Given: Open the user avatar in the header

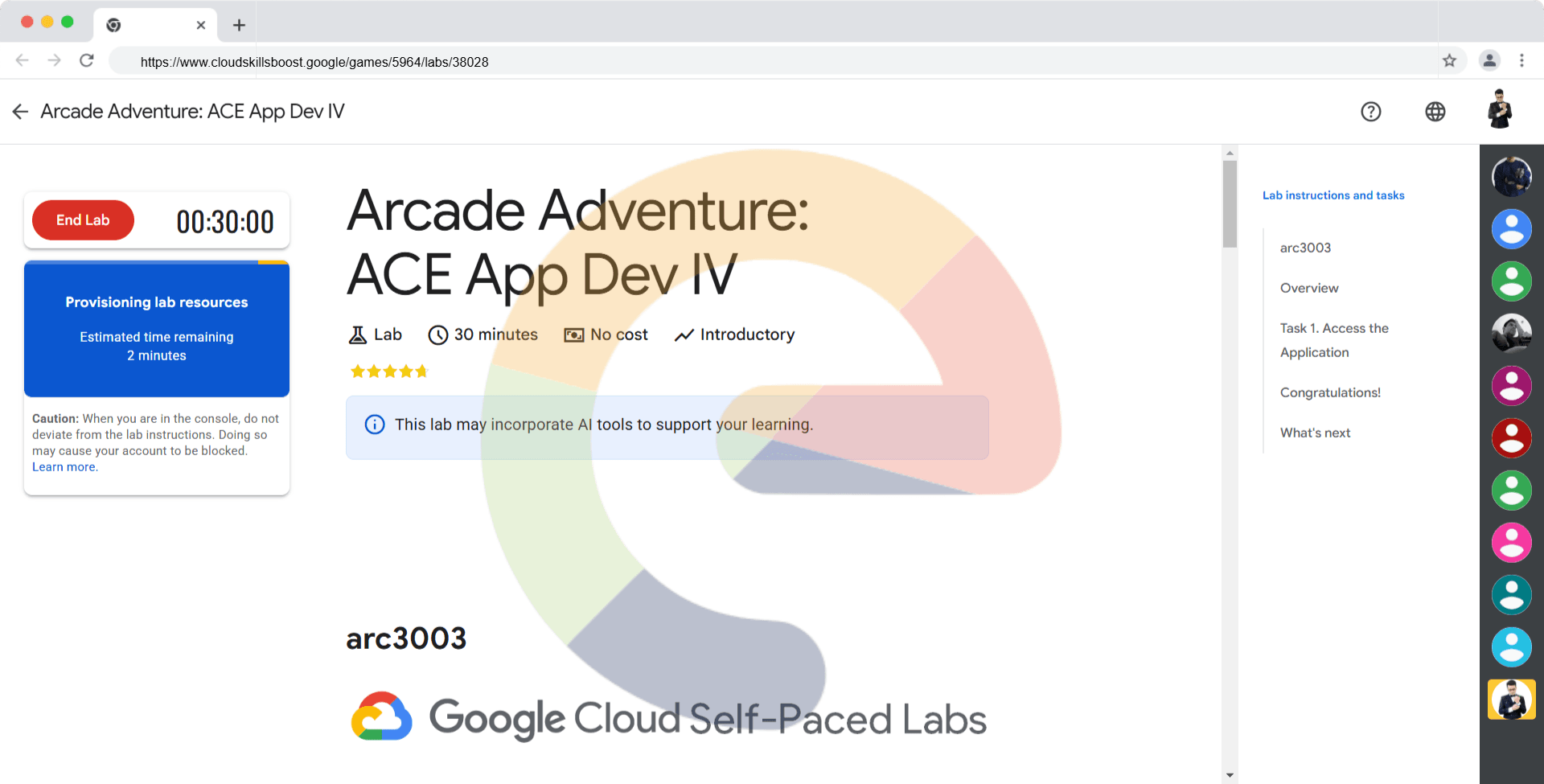Looking at the screenshot, I should point(1500,109).
